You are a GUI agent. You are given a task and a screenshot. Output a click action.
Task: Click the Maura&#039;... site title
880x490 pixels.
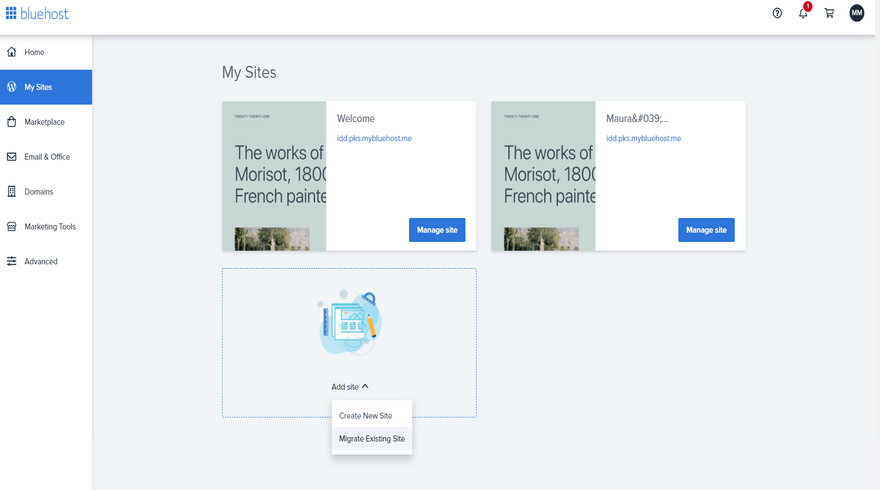(637, 118)
